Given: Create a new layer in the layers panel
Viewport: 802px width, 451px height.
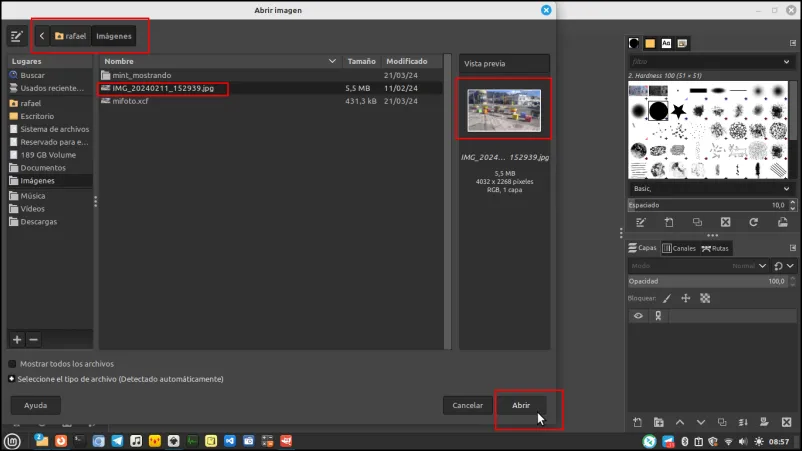Looking at the screenshot, I should tap(637, 422).
